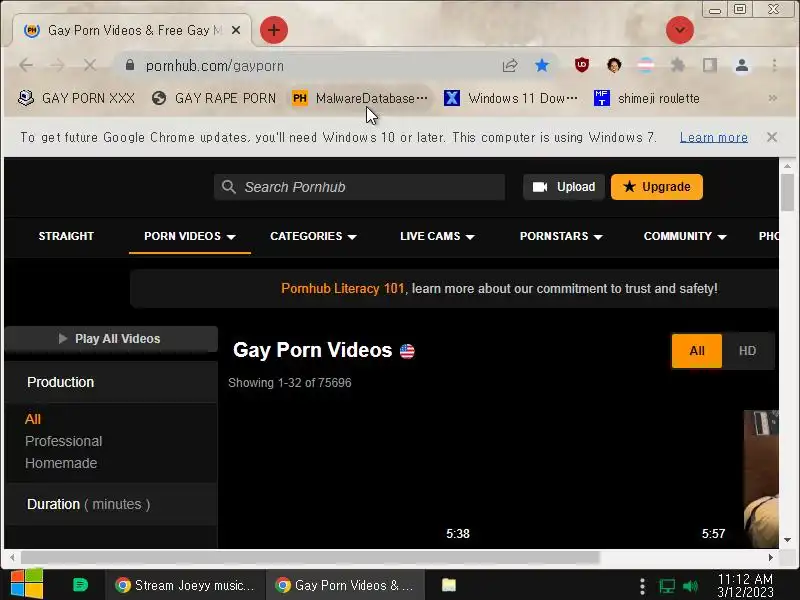Screen dimensions: 800x600
Task: Click the magnifier icon in the search box
Action: pos(229,187)
